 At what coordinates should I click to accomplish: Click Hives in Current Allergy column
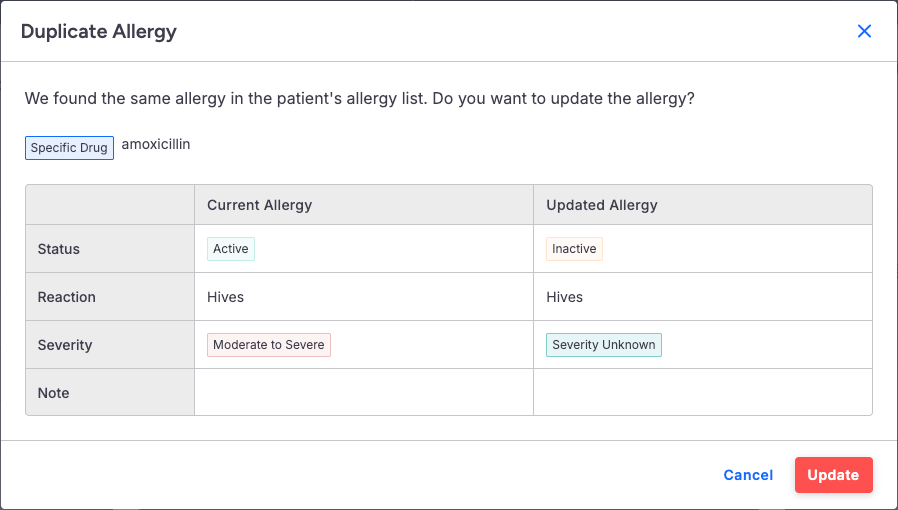pyautogui.click(x=225, y=297)
